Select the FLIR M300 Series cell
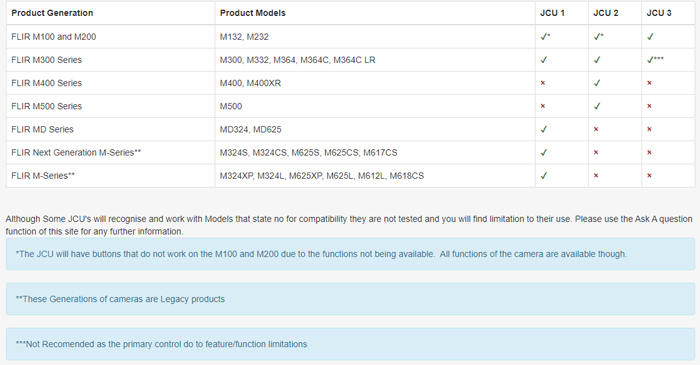This screenshot has width=700, height=365. click(110, 60)
